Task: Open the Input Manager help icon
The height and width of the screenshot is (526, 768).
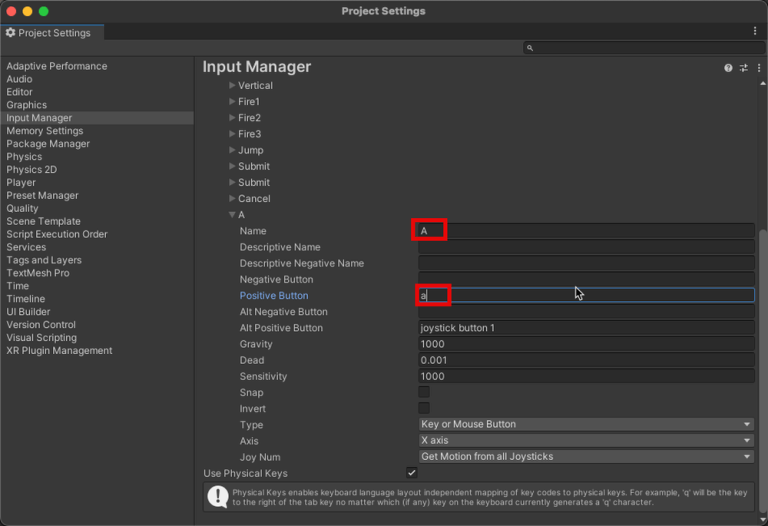Action: tap(728, 68)
